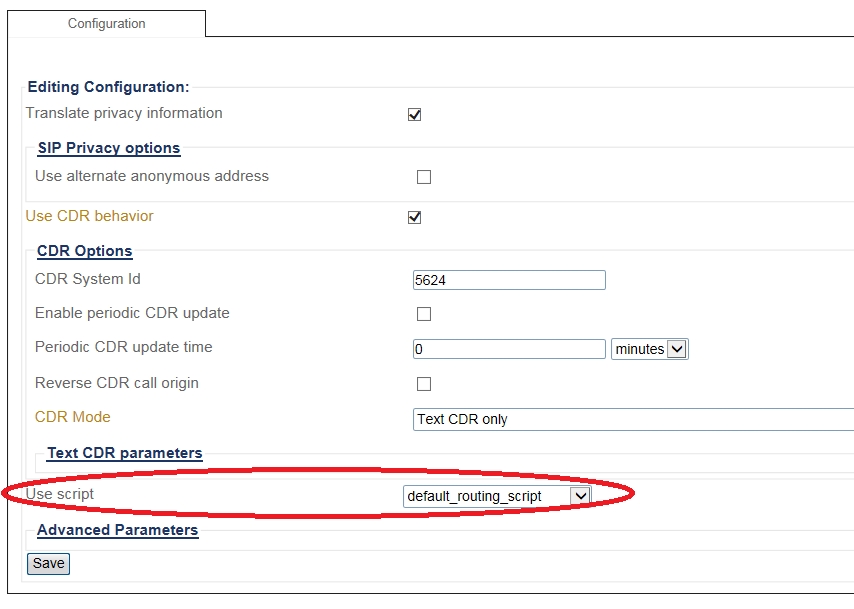Uncheck Translate privacy information checkbox

point(415,114)
